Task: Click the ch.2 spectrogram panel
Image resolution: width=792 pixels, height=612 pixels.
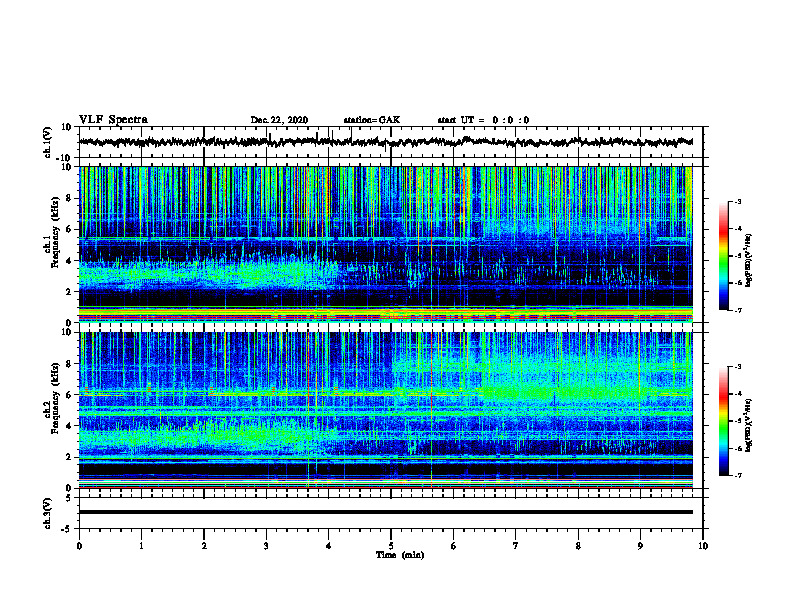Action: 386,410
